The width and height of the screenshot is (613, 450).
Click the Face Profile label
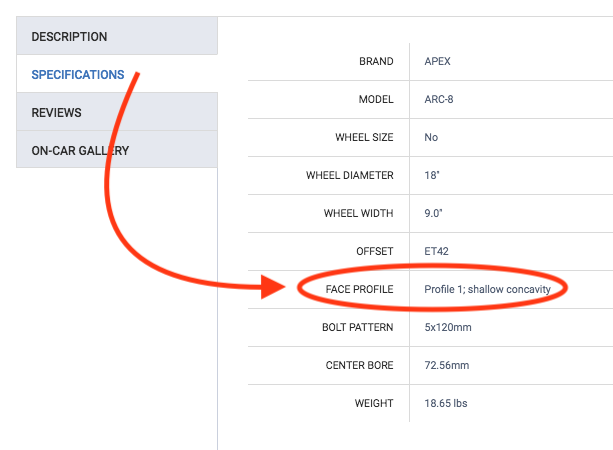[x=360, y=289]
